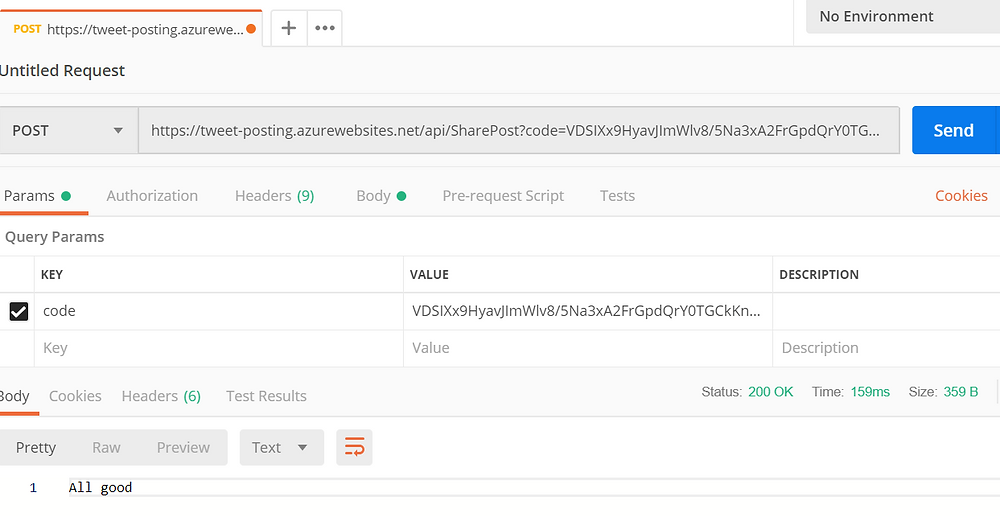This screenshot has width=1000, height=516.
Task: Select the Raw response view
Action: pos(106,447)
